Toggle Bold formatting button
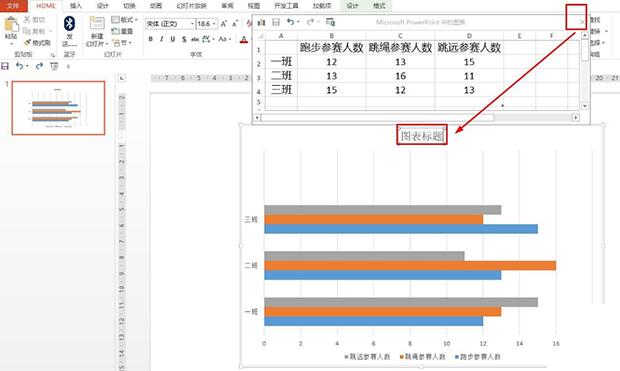 pos(151,39)
